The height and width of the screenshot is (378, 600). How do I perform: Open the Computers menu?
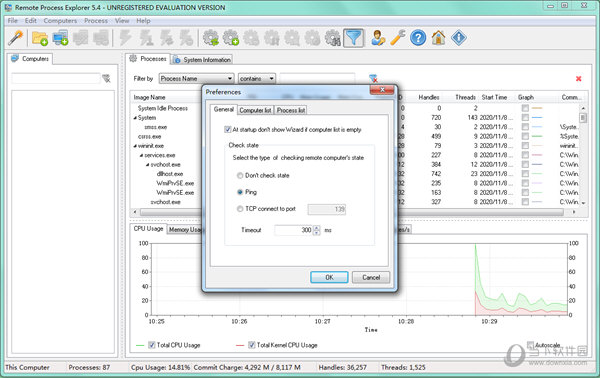[60, 21]
